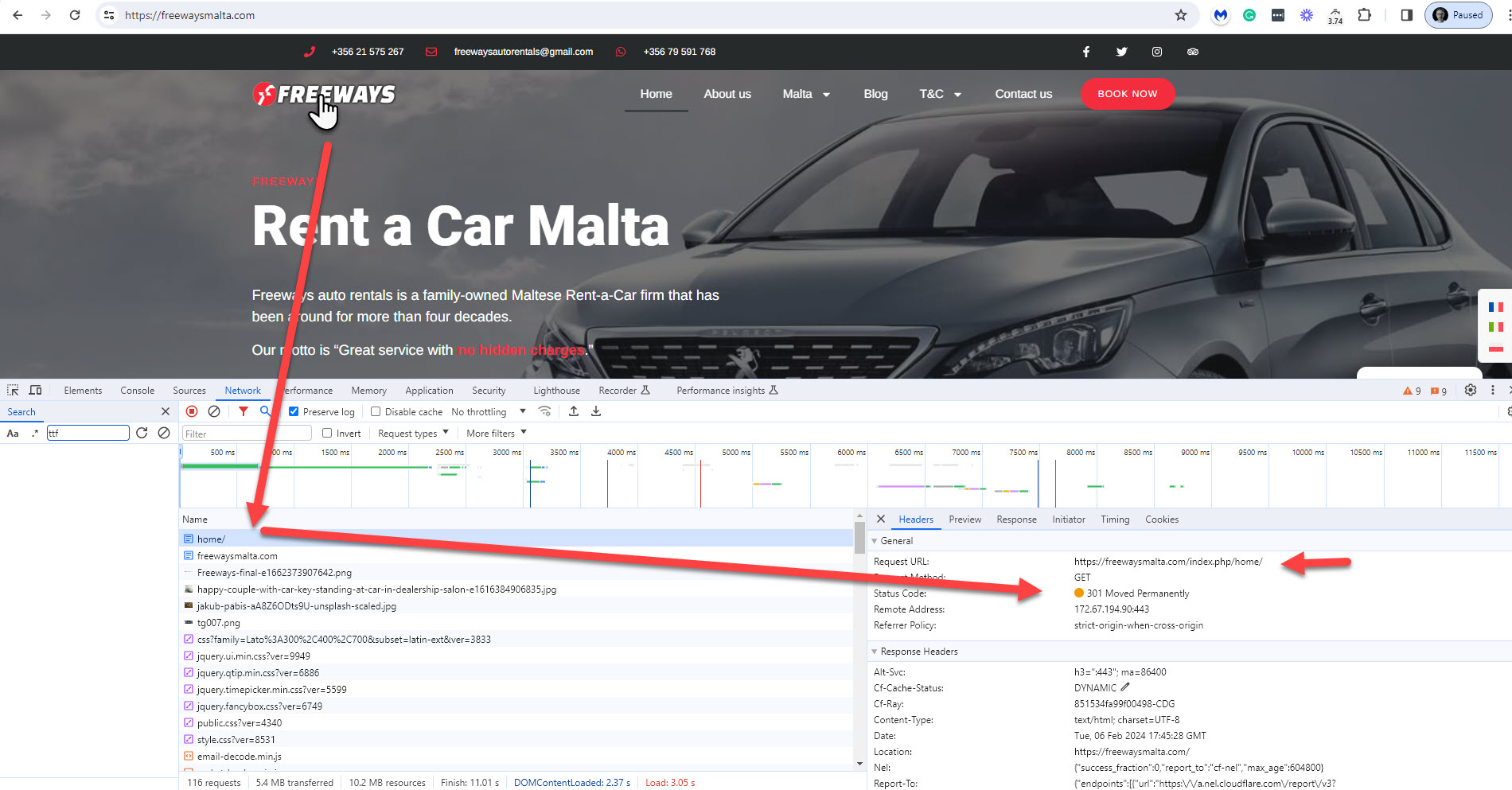Open the Twitter icon in site header

(1122, 52)
